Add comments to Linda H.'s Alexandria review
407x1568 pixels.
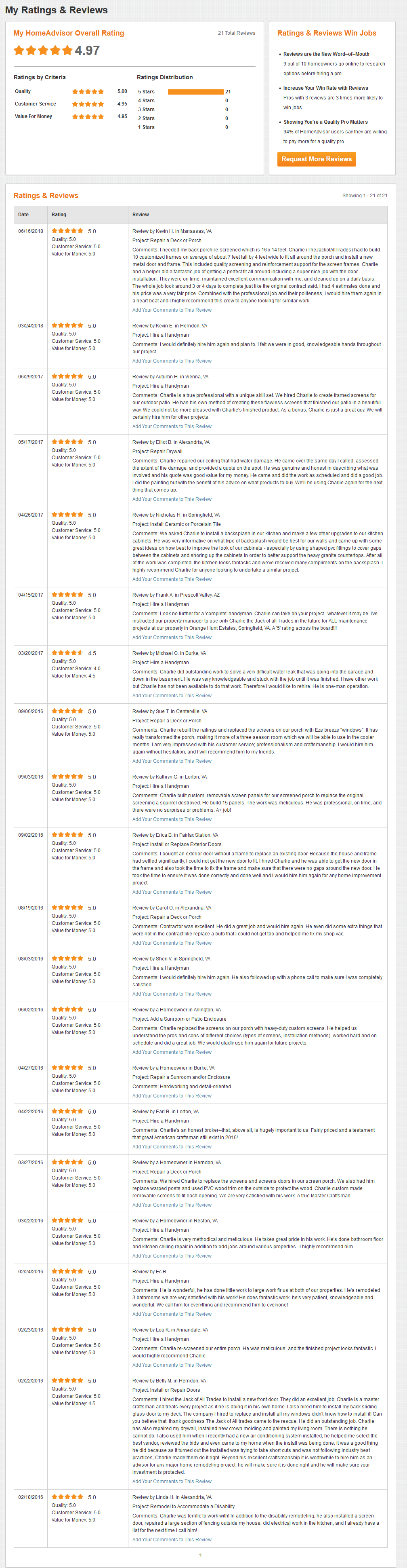pos(172,1539)
